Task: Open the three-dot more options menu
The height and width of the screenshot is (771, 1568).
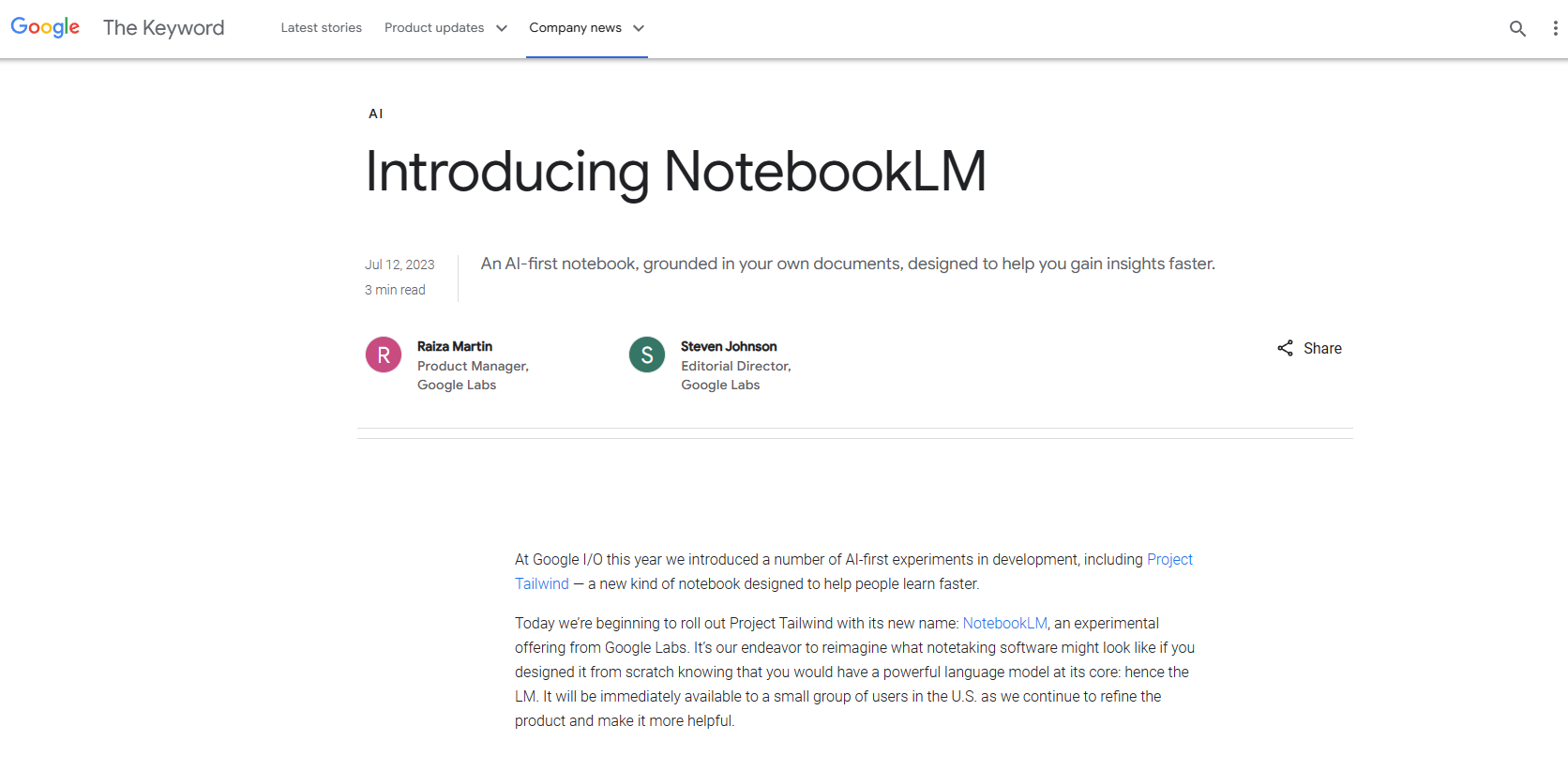Action: point(1555,28)
